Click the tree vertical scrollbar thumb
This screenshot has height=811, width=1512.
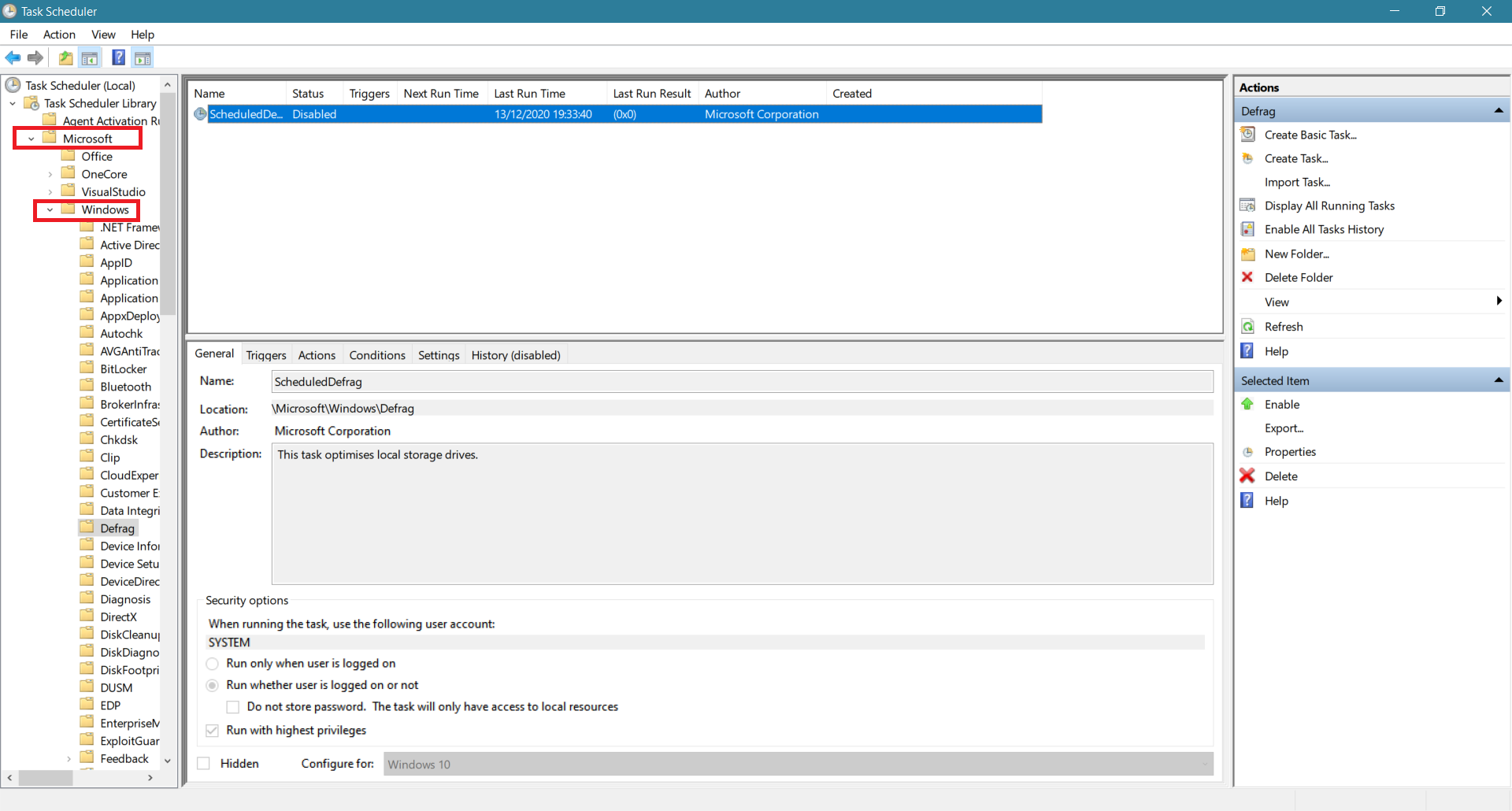coord(168,204)
